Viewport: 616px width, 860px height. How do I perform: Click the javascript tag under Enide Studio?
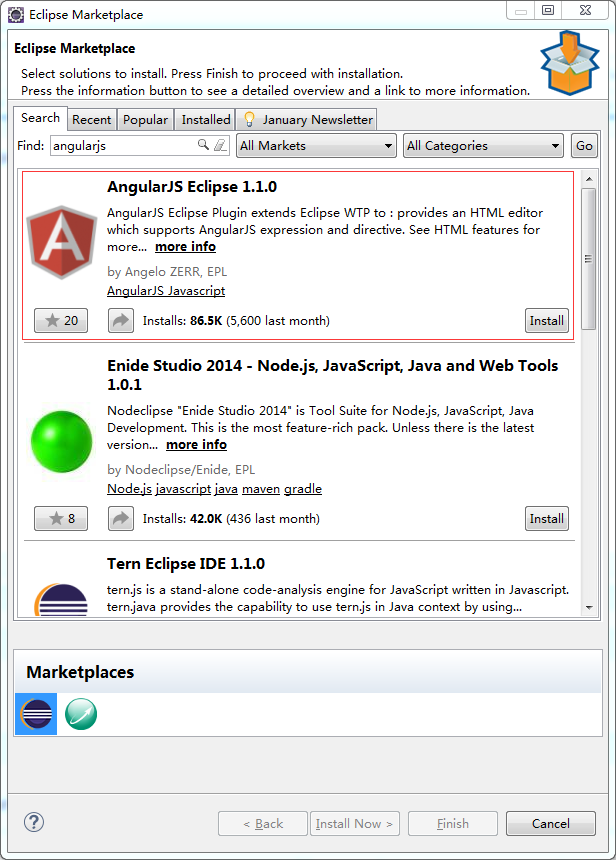[183, 489]
